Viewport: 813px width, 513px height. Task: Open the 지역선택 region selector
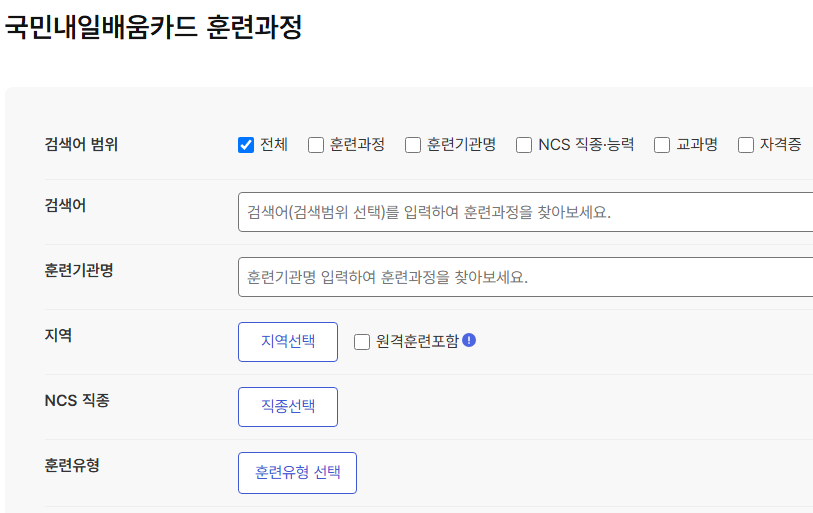[x=288, y=342]
